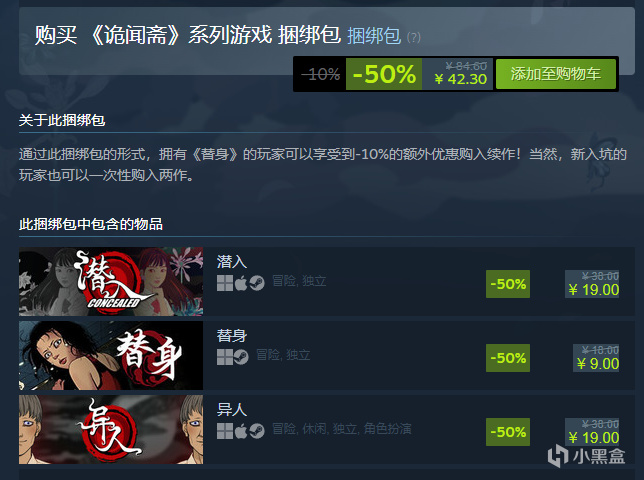Click the ¥ 9.00 price for 替身
This screenshot has height=480, width=644.
[598, 364]
